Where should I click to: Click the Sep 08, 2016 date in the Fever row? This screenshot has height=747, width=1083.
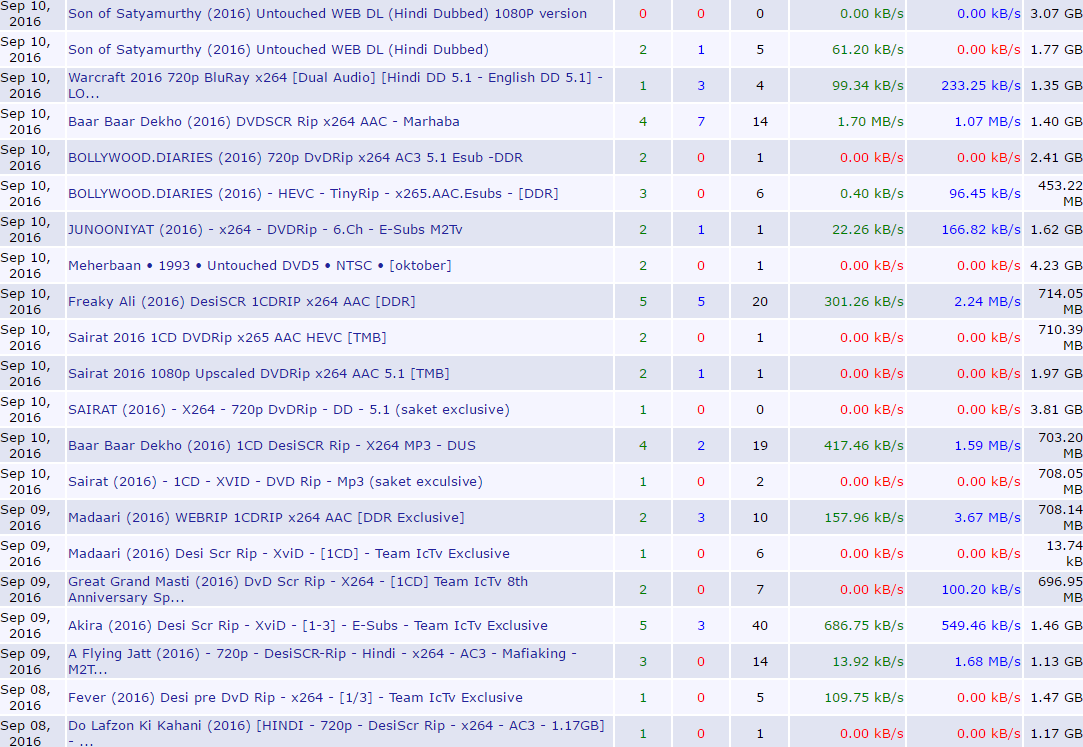click(x=26, y=697)
